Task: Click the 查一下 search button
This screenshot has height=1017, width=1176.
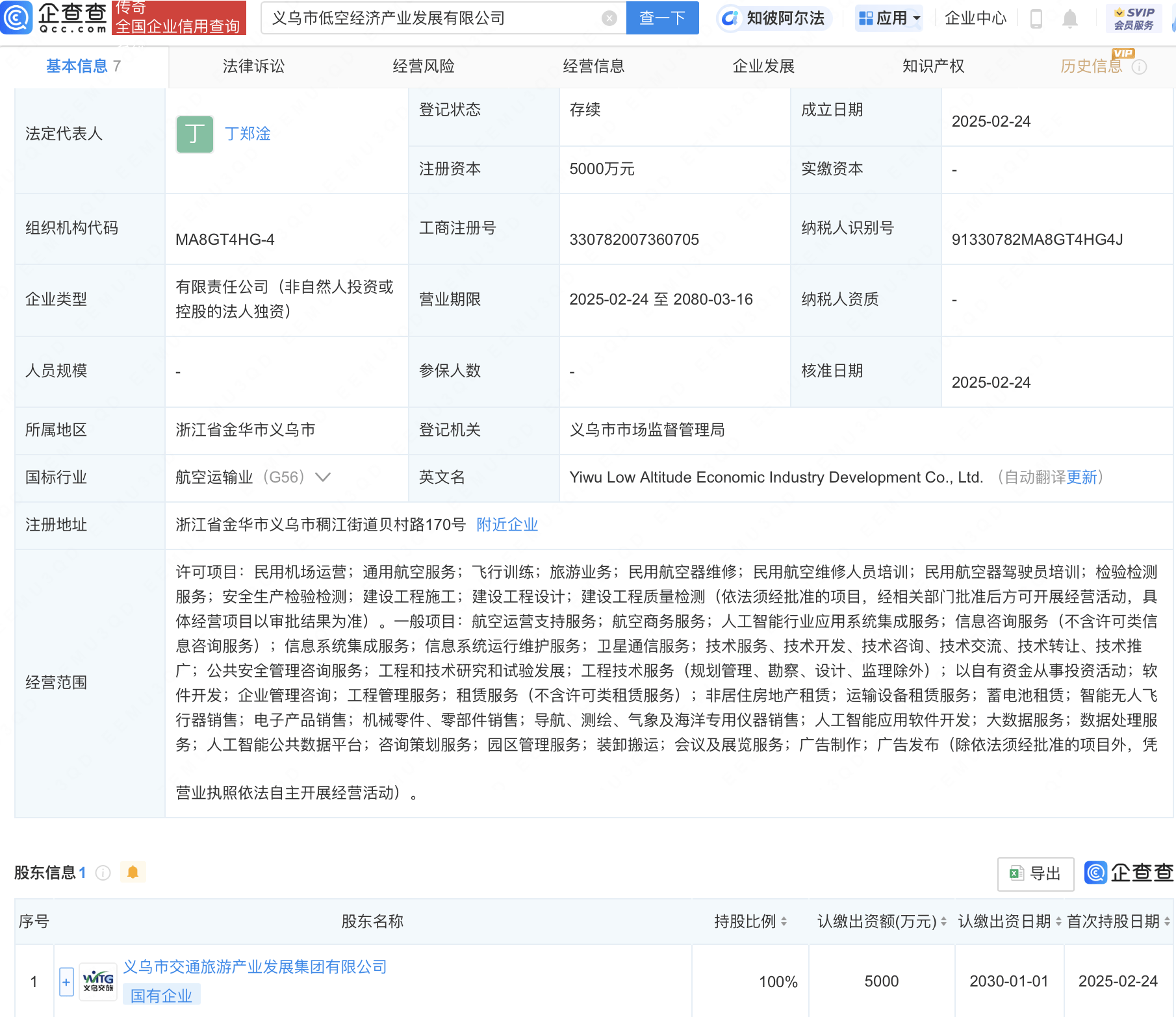Action: (x=662, y=18)
